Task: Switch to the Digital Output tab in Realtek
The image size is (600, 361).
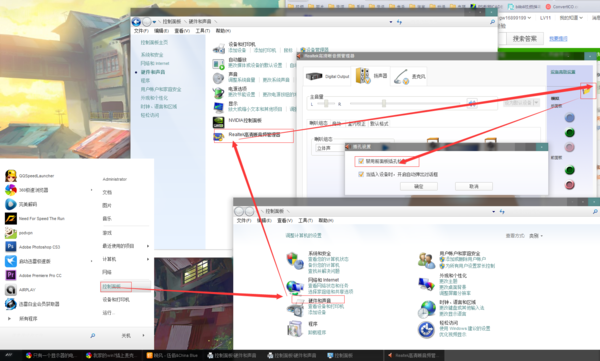Action: click(x=328, y=77)
